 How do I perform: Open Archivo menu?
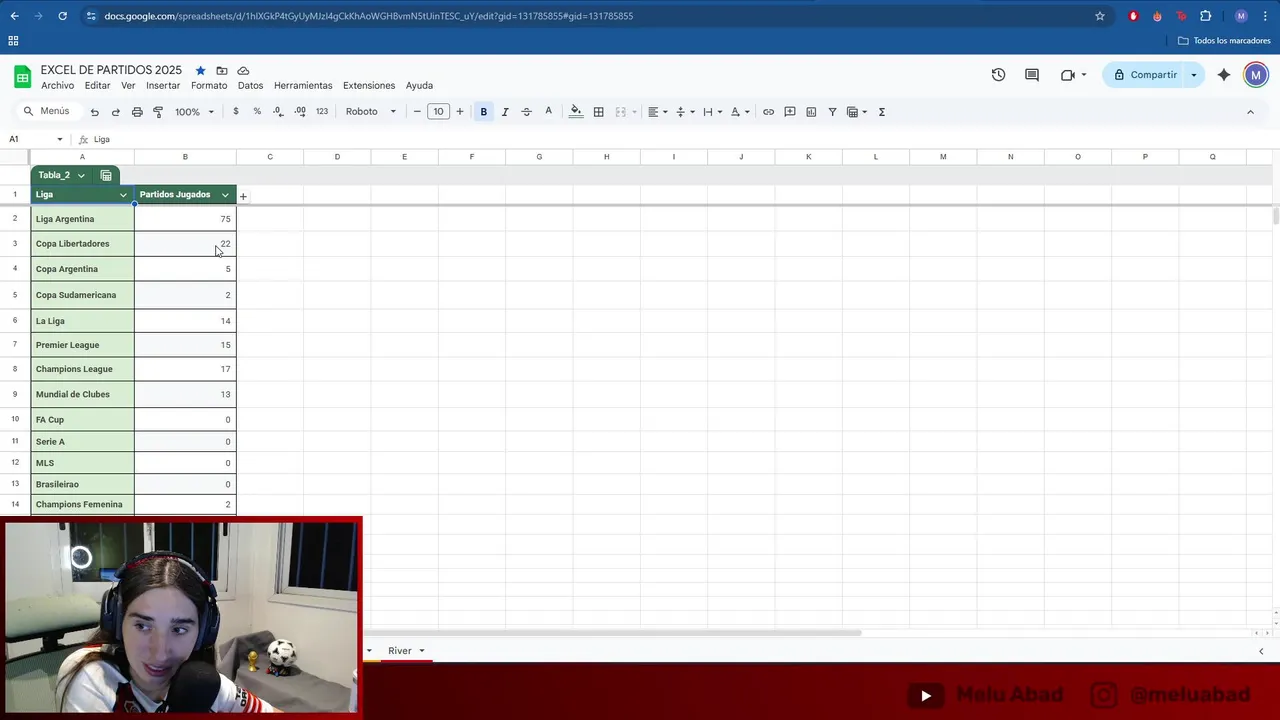tap(57, 86)
